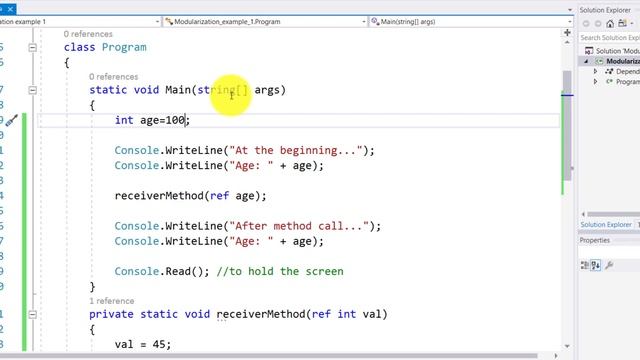Click the 'val = 45;' statement
The width and height of the screenshot is (640, 360).
point(143,344)
